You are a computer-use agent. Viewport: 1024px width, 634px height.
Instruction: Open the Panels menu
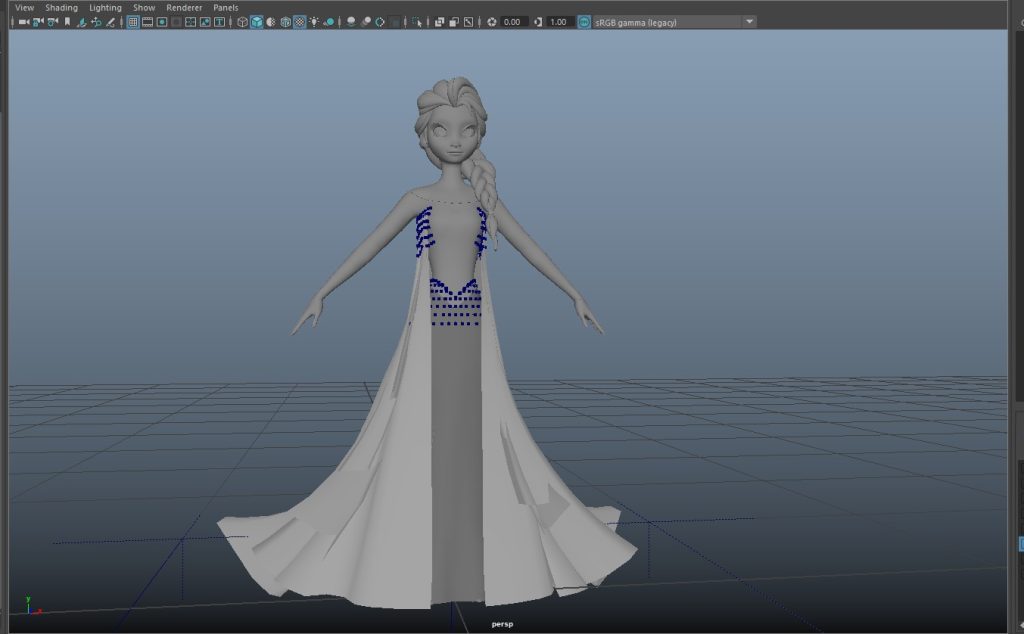click(226, 8)
